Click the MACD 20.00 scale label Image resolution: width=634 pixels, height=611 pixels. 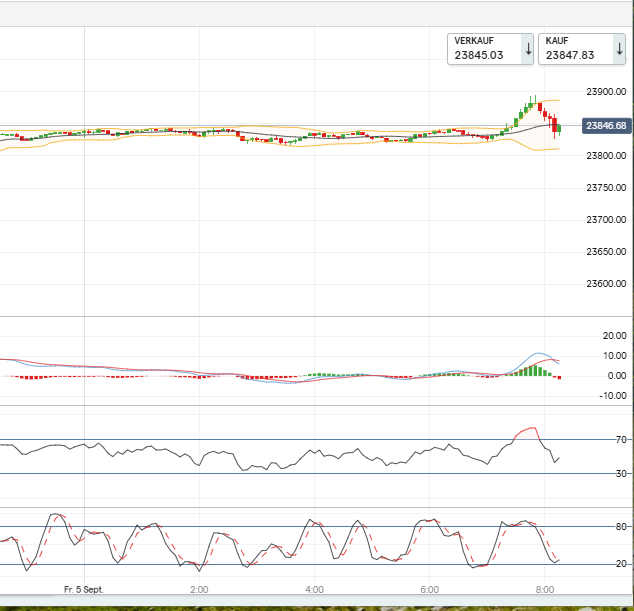tap(614, 336)
